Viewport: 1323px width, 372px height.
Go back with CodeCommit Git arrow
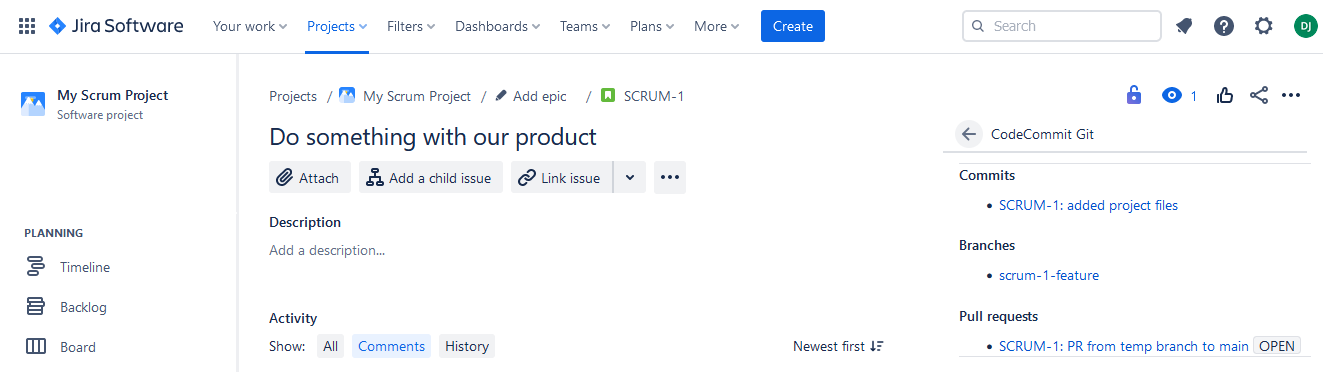point(967,134)
